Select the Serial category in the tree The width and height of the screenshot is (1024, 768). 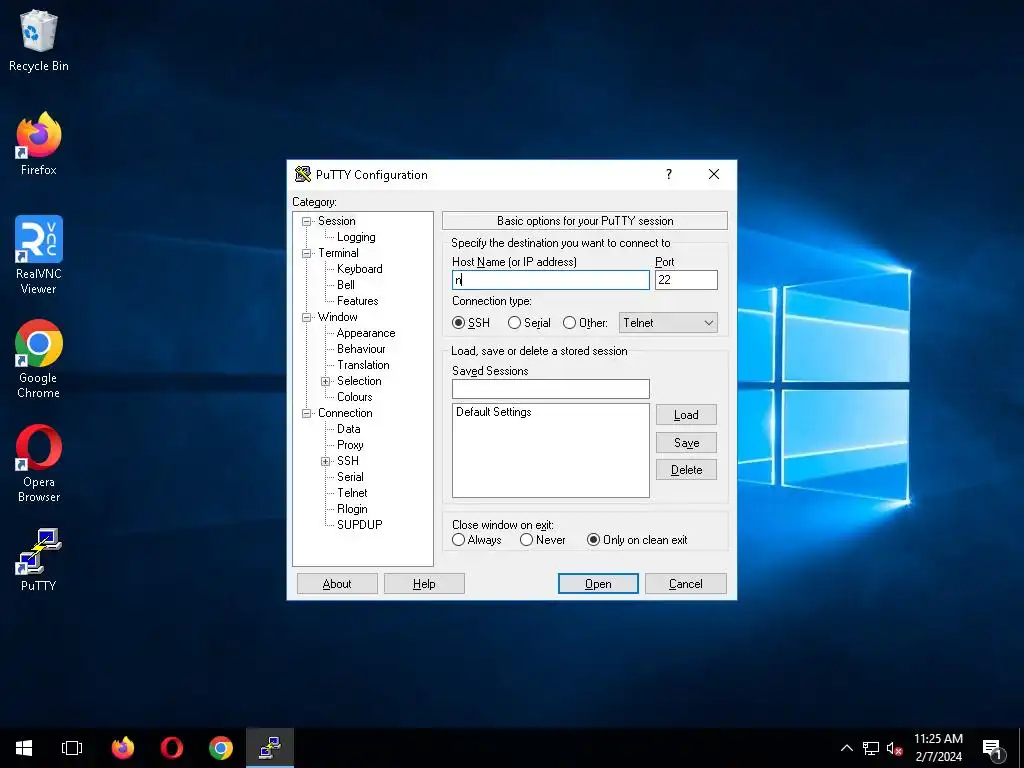pos(350,477)
